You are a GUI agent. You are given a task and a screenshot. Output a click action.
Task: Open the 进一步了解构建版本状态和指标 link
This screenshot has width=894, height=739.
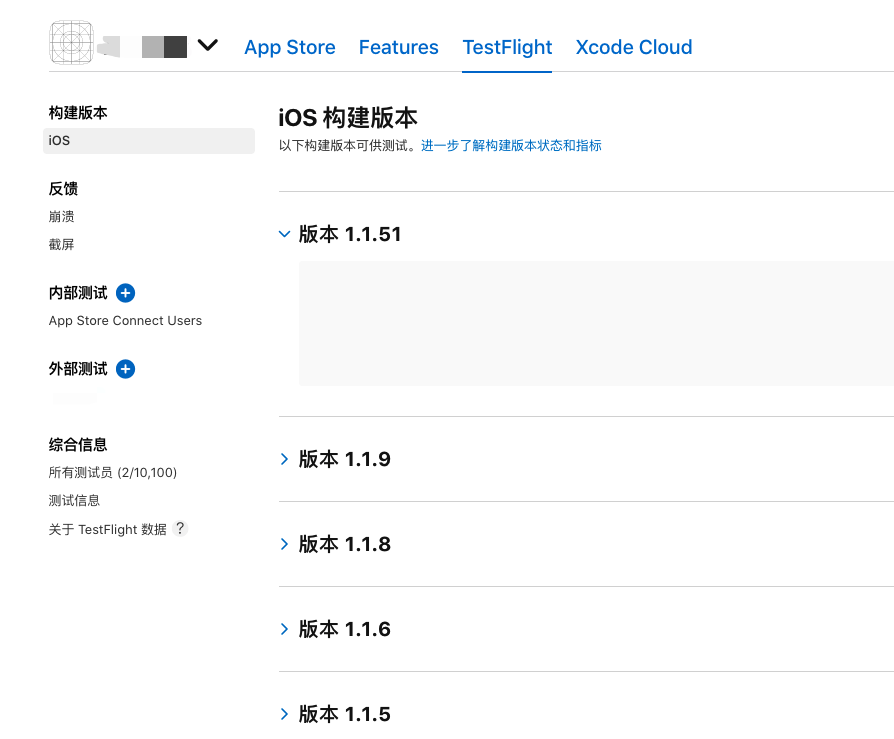(511, 145)
